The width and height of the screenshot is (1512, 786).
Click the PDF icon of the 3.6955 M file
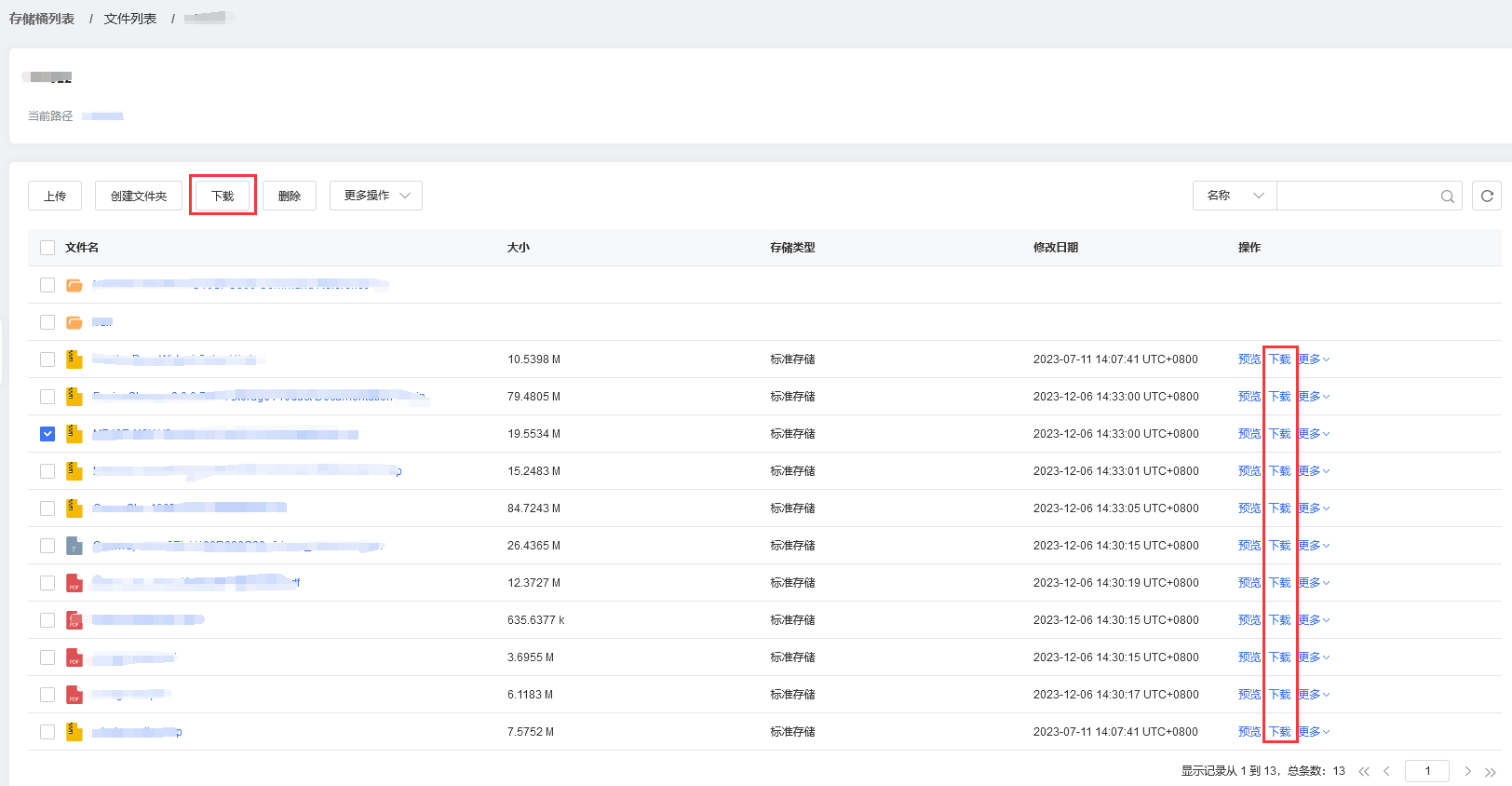click(74, 657)
